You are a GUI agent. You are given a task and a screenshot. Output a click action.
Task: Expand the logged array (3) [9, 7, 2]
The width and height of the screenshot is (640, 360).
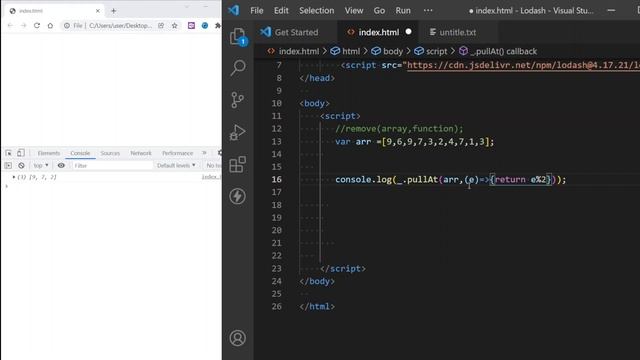[14, 177]
